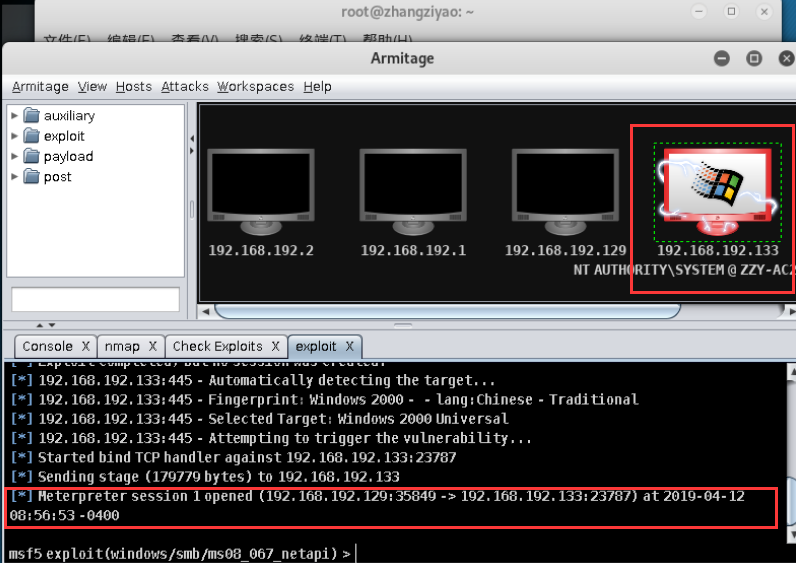Open the Armitage menu
Image resolution: width=796 pixels, height=563 pixels.
coord(40,87)
